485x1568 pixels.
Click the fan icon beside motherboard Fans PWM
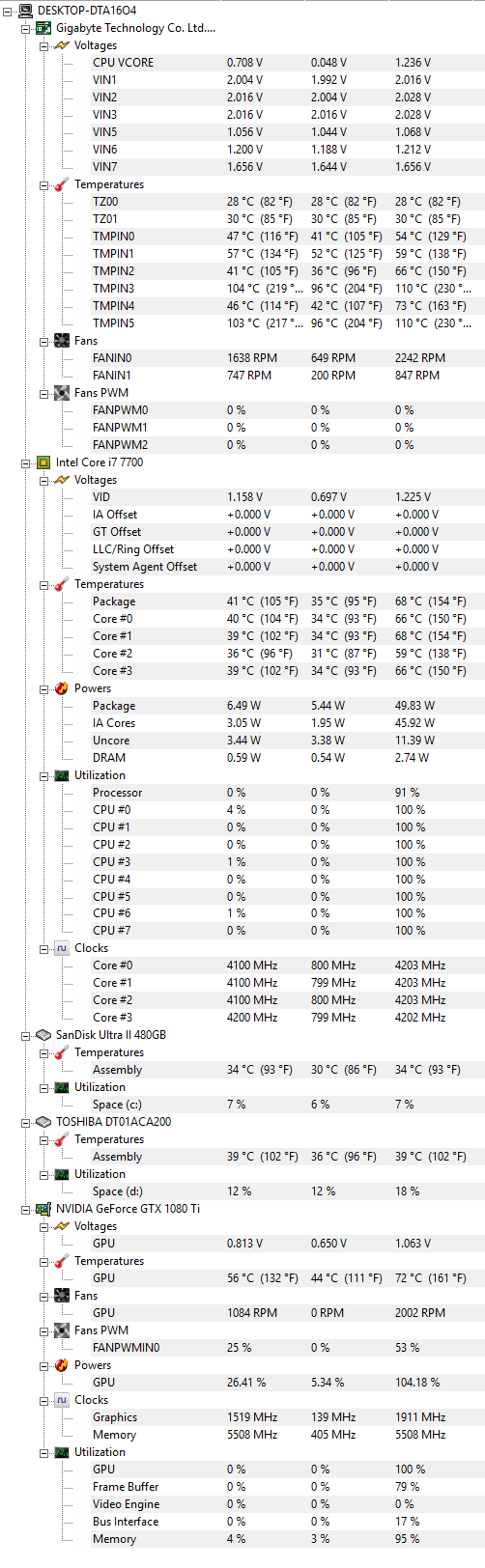point(61,393)
